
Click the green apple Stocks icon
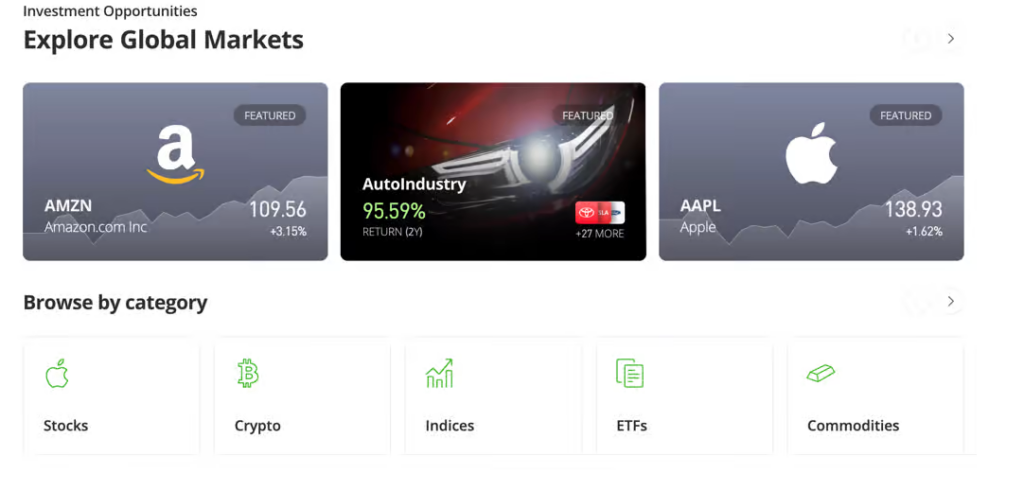(x=57, y=374)
